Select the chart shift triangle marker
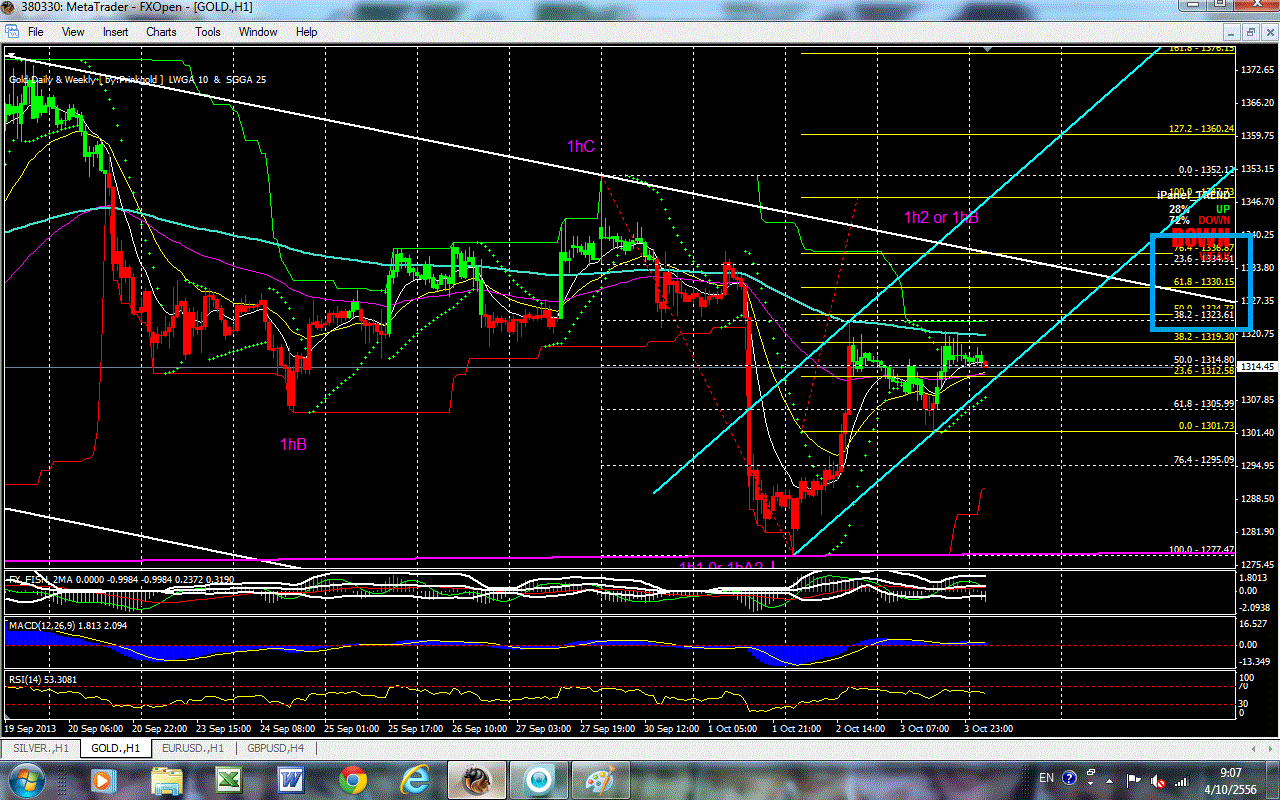Screen dimensions: 1280x800 pos(988,48)
